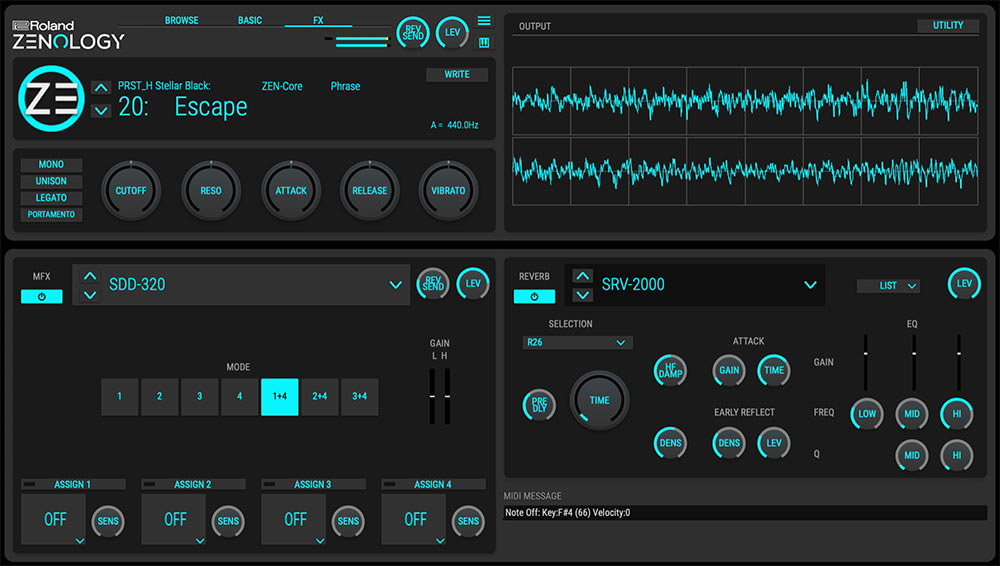
Task: Click the reverb LEV knob next to LIST
Action: click(x=964, y=284)
